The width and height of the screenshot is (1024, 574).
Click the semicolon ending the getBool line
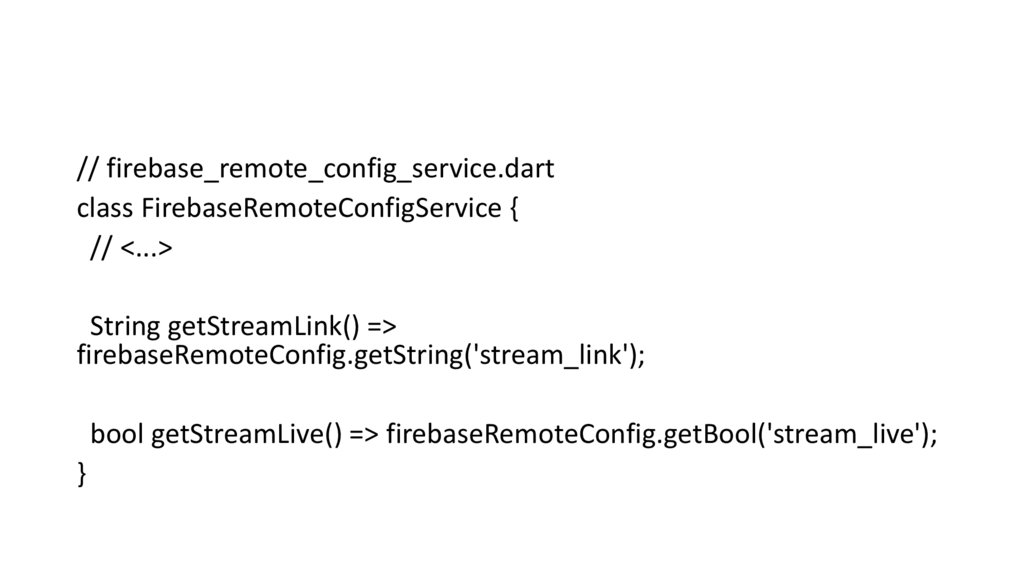[934, 435]
